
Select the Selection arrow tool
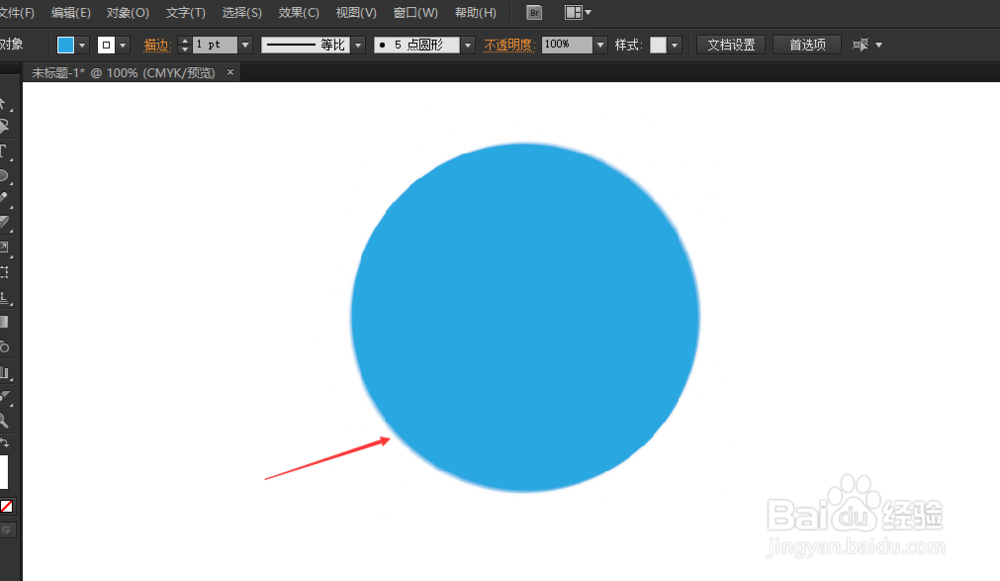pos(4,103)
